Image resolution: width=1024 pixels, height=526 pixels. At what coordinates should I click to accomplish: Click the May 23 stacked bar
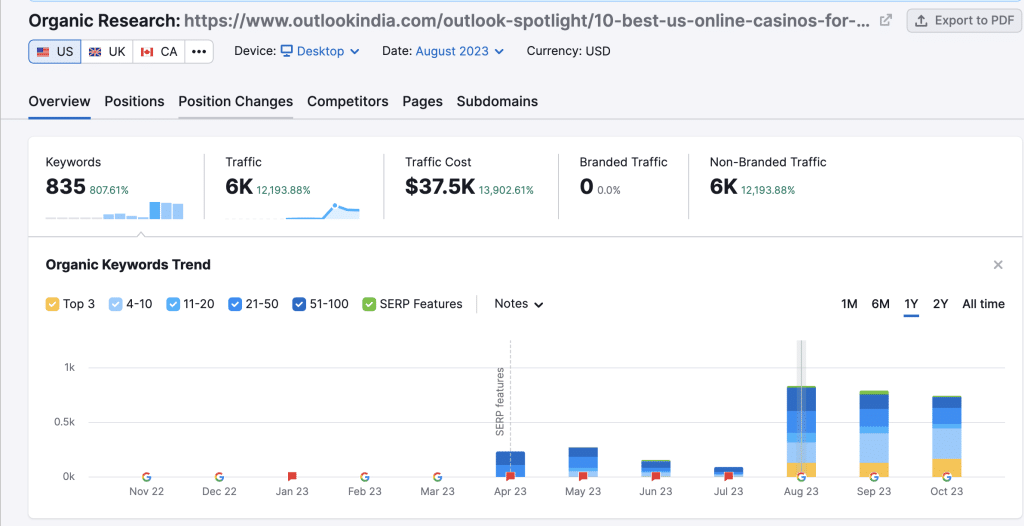(x=583, y=462)
